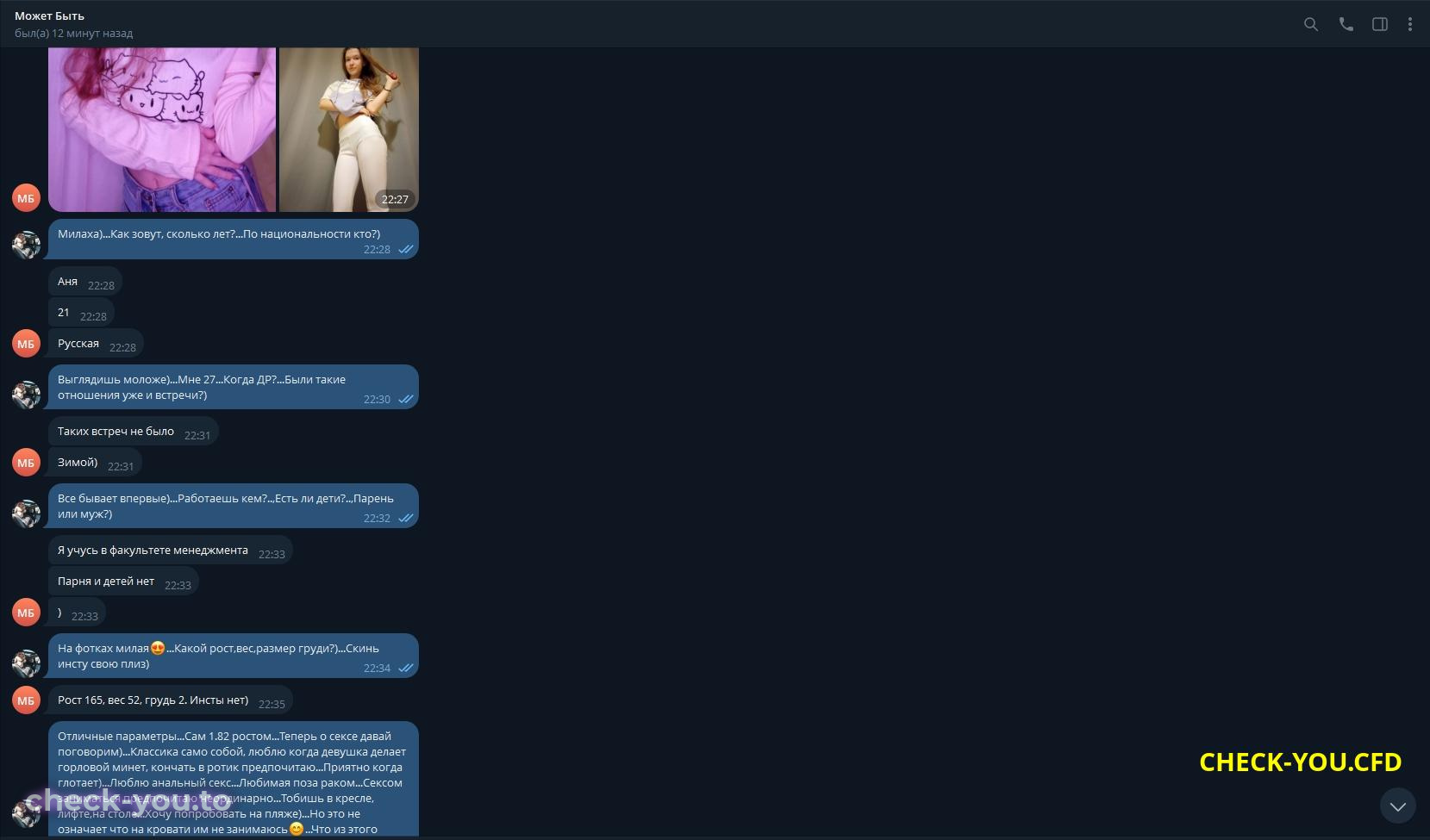This screenshot has height=840, width=1430.
Task: Select the message "Парня и детей нет"
Action: click(x=123, y=582)
